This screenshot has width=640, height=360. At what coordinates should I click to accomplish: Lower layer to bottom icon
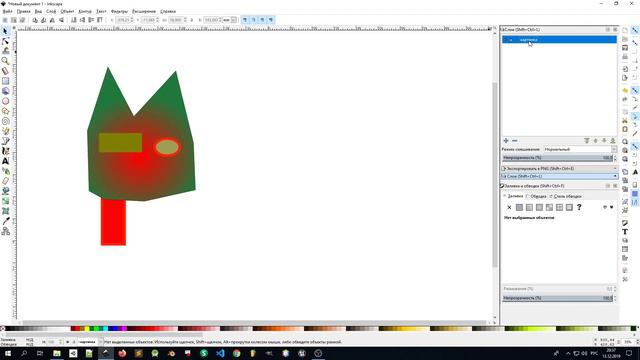613,140
